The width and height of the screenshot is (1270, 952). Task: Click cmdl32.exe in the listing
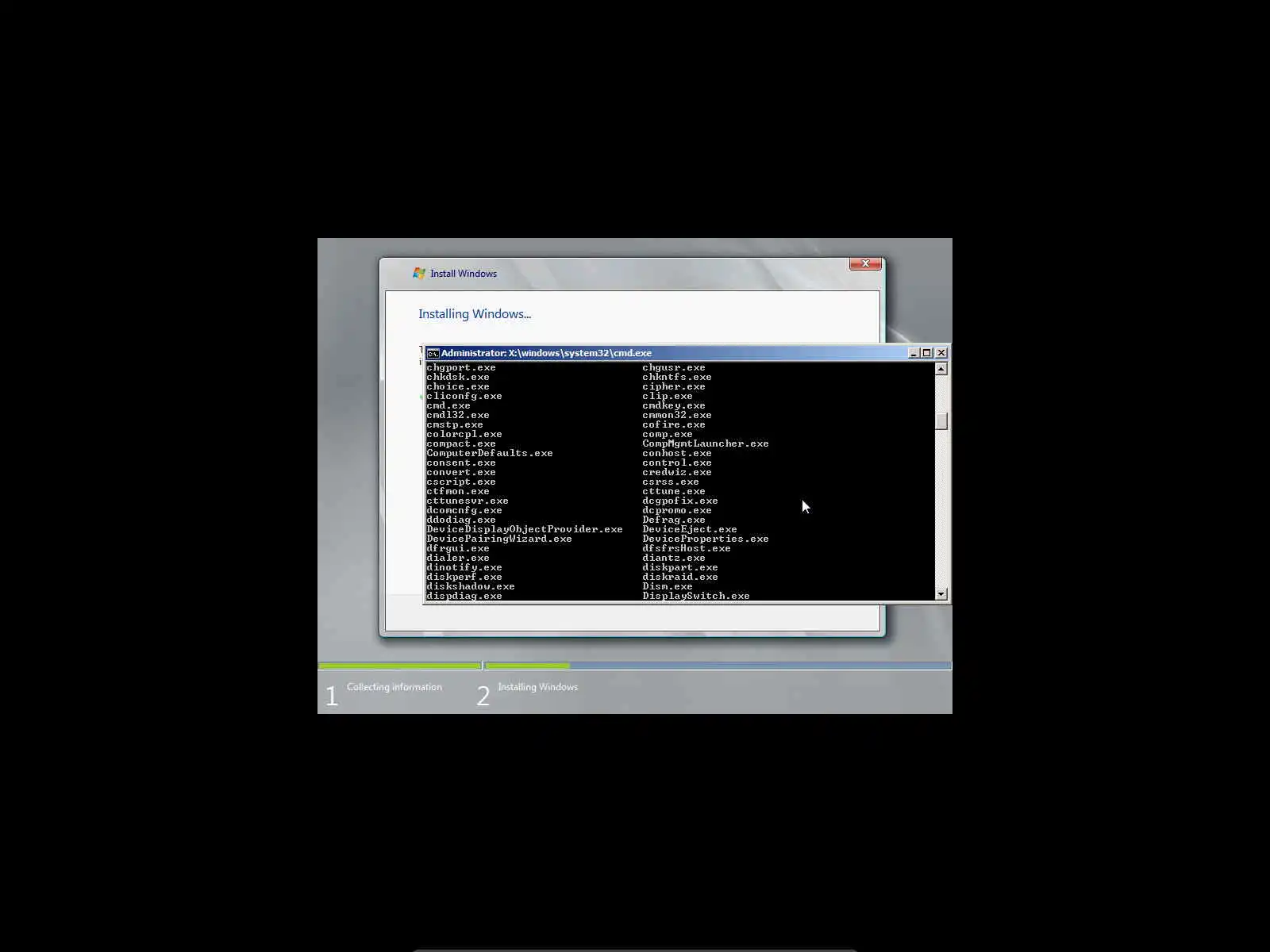point(458,415)
